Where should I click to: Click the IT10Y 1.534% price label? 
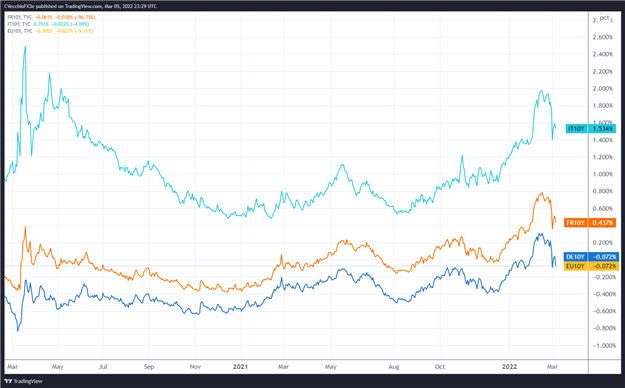(x=591, y=128)
